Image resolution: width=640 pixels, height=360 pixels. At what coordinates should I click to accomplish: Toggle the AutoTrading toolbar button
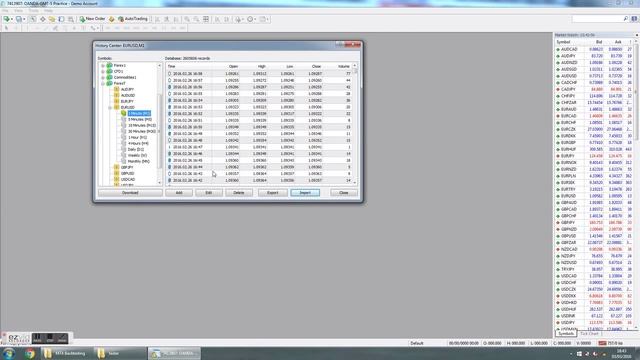[x=133, y=19]
